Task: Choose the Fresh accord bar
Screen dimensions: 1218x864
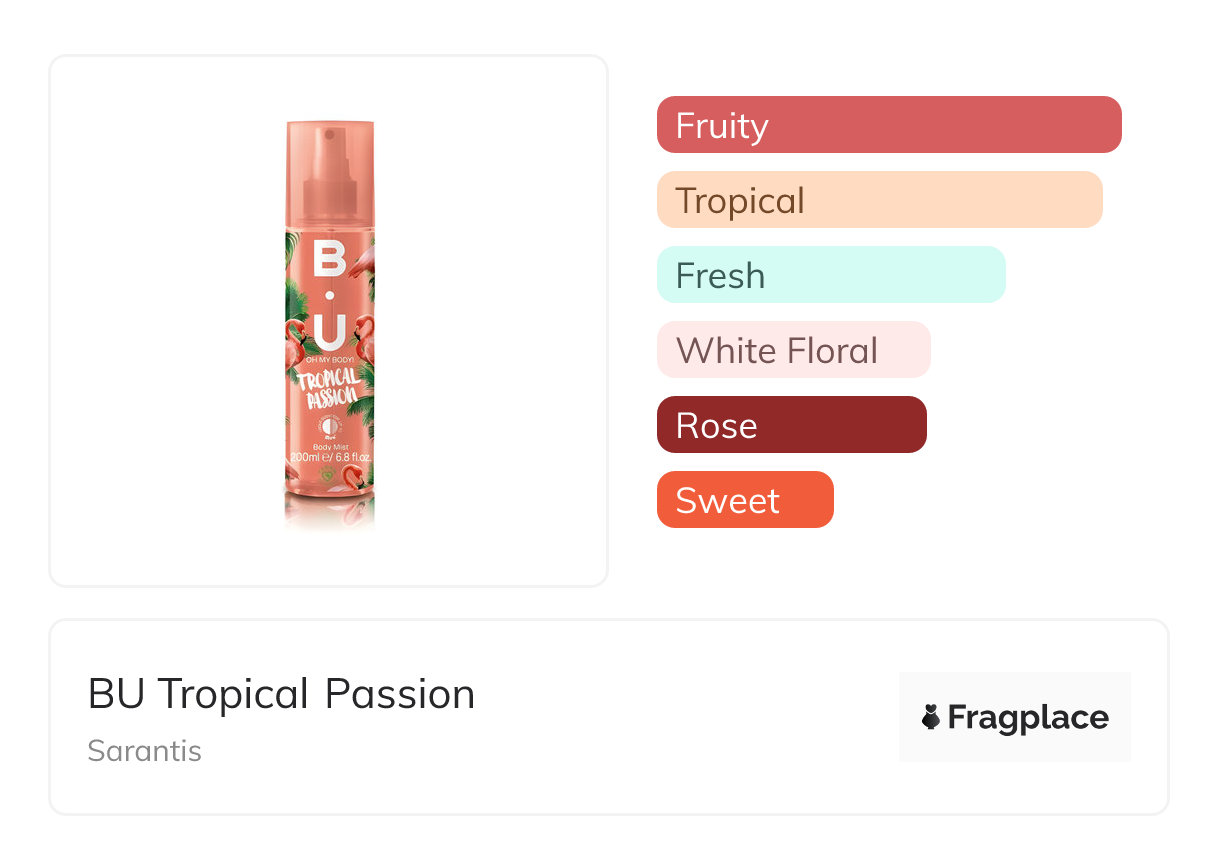Action: 830,275
